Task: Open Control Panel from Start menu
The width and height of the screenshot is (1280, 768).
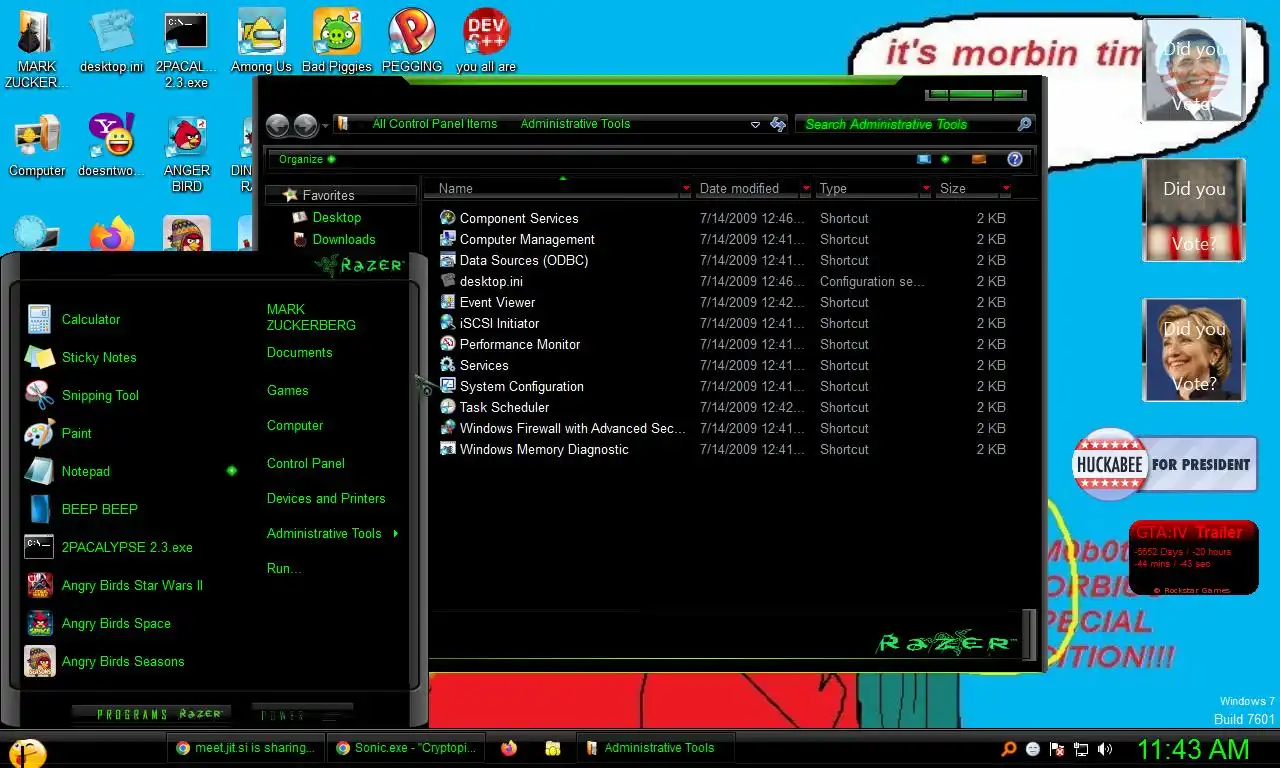Action: tap(305, 463)
